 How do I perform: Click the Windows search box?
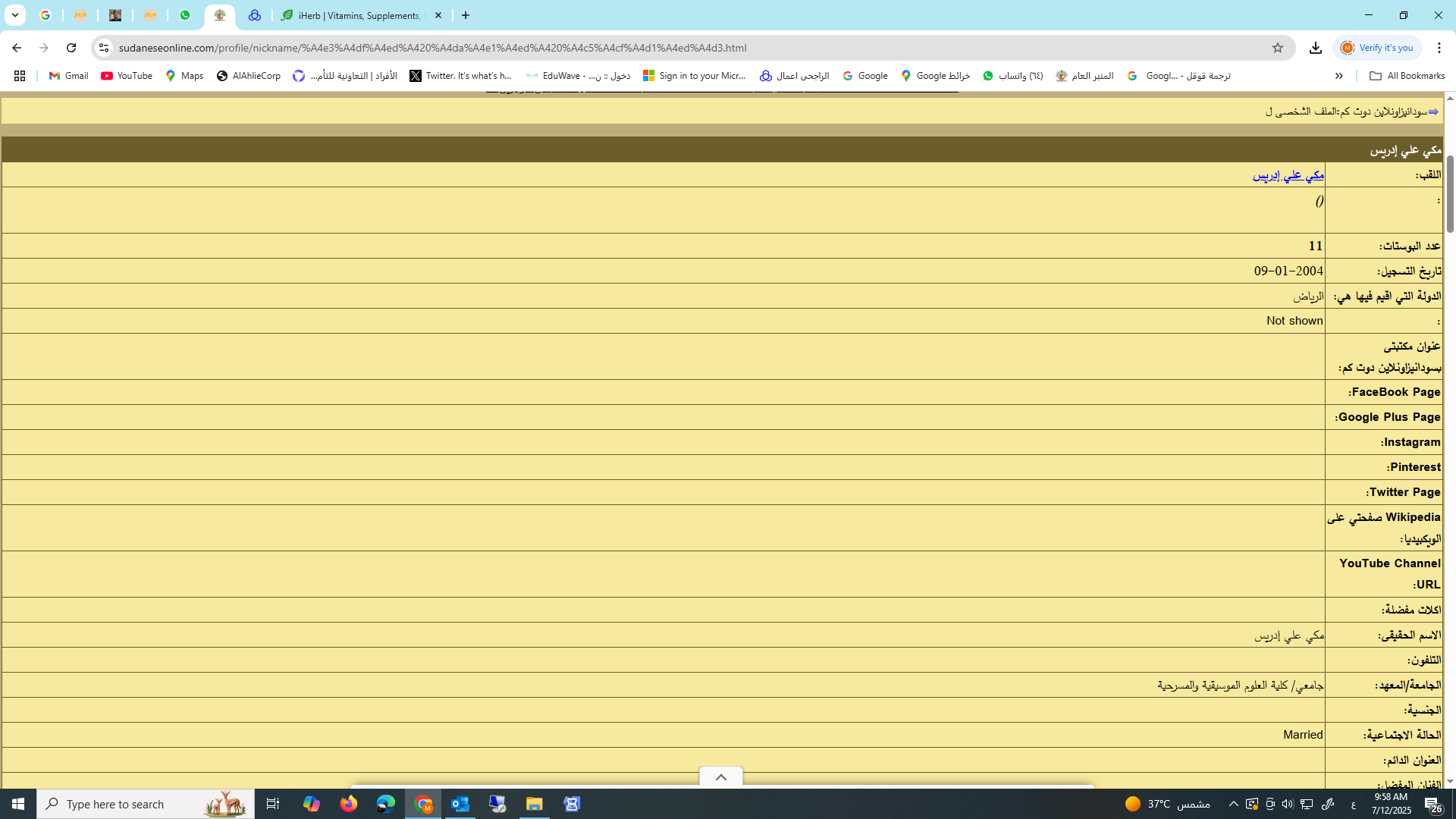[x=144, y=804]
